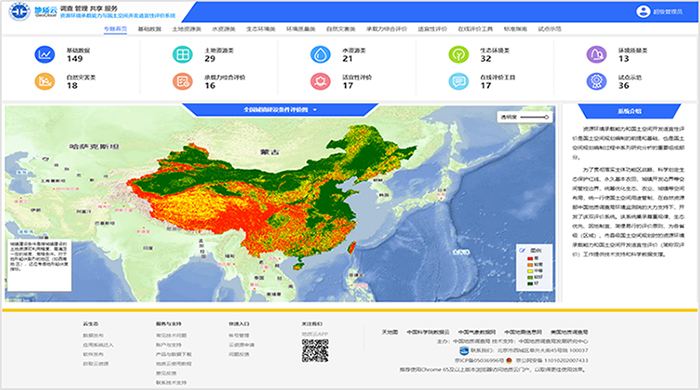Image resolution: width=700 pixels, height=390 pixels.
Task: Click the orange 较差 legend swatch
Action: pyautogui.click(x=530, y=265)
